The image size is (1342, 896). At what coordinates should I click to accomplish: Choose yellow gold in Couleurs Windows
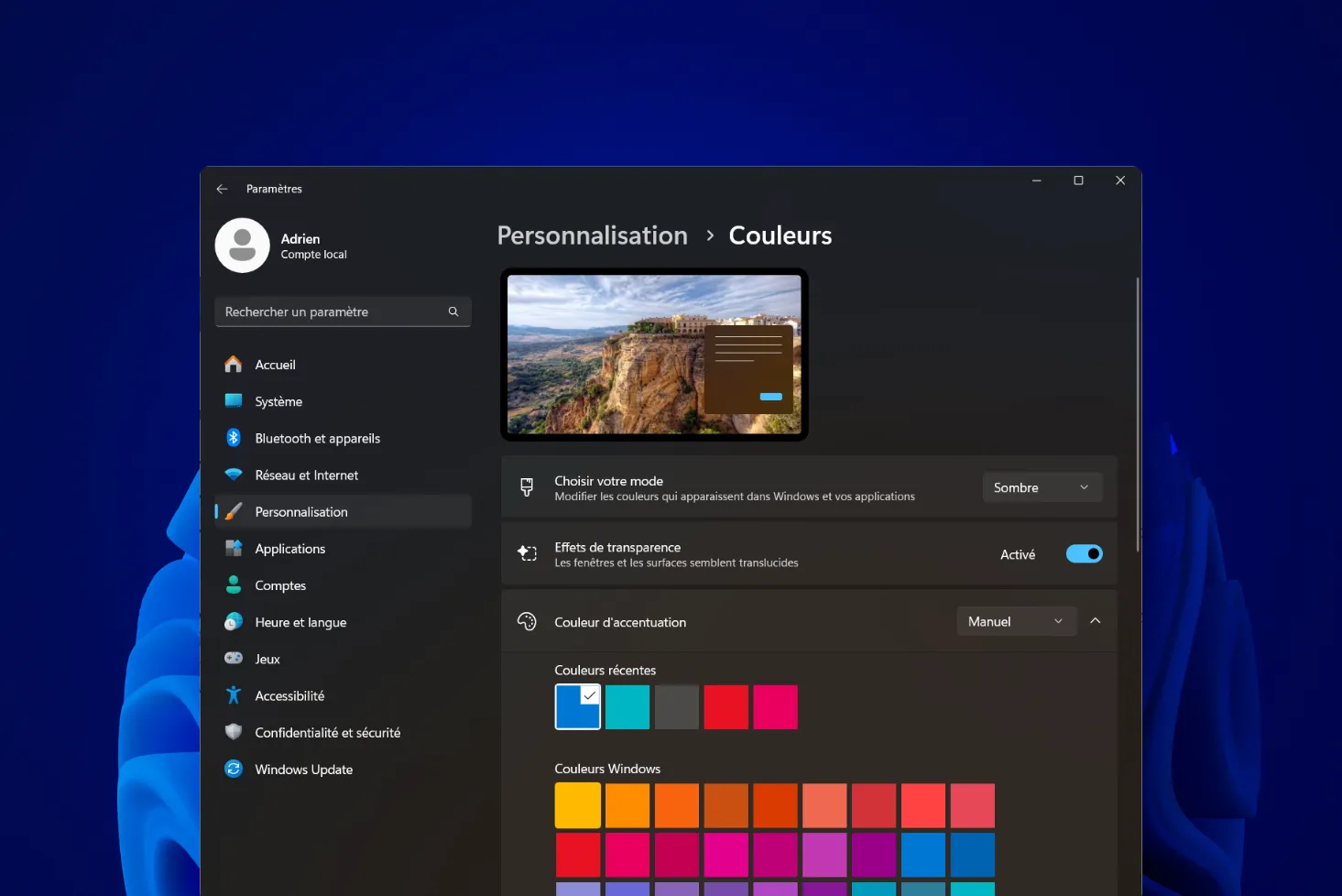click(578, 805)
